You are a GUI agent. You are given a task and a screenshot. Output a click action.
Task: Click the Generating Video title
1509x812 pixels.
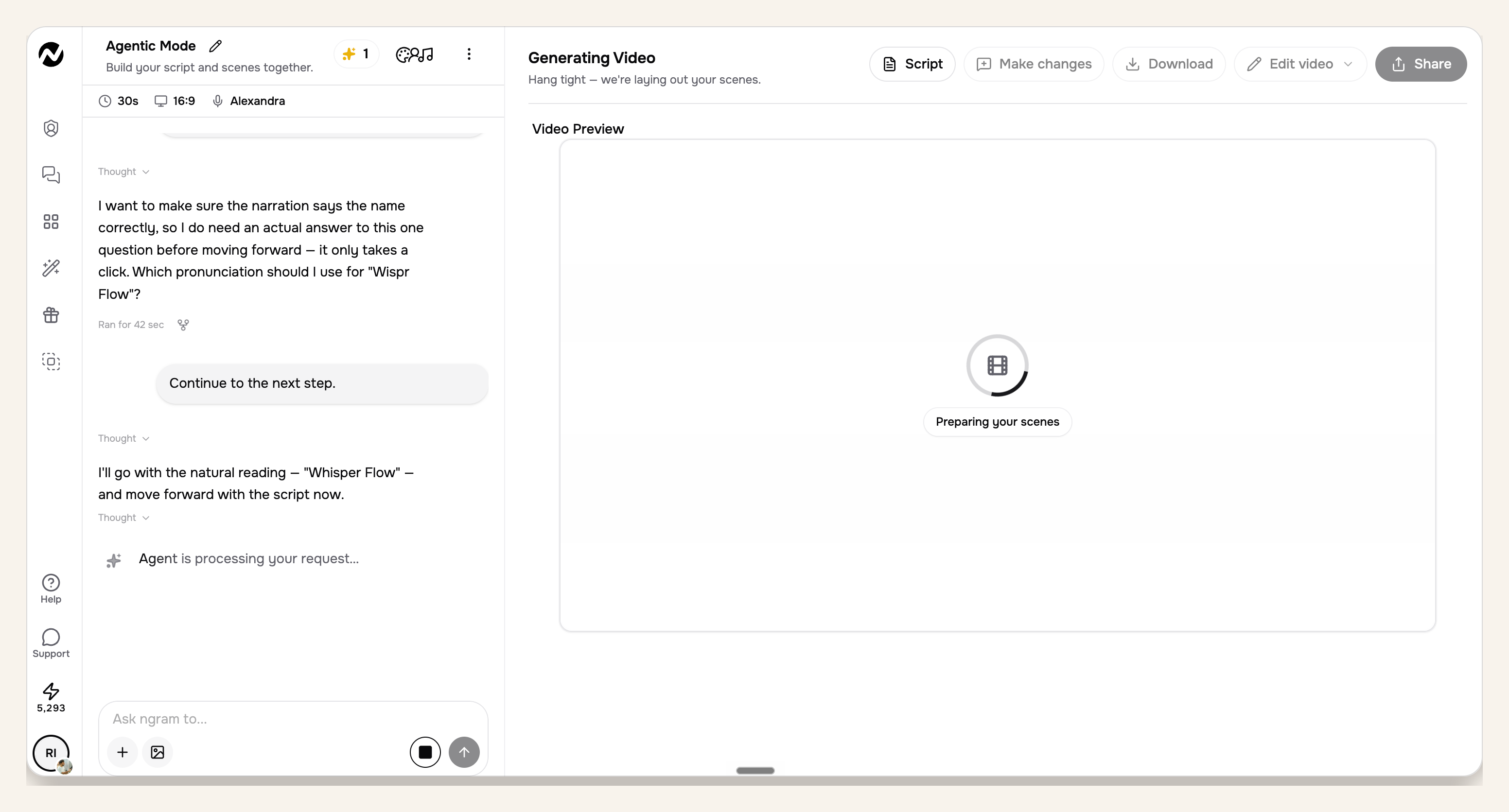coord(592,57)
